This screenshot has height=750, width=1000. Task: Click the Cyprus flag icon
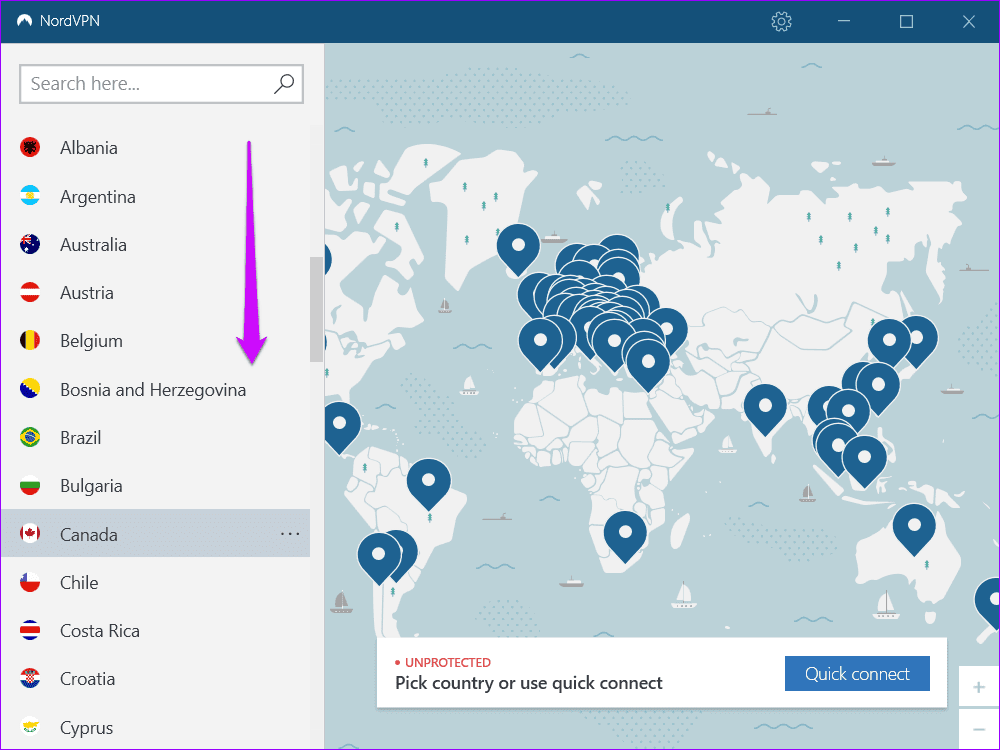30,727
